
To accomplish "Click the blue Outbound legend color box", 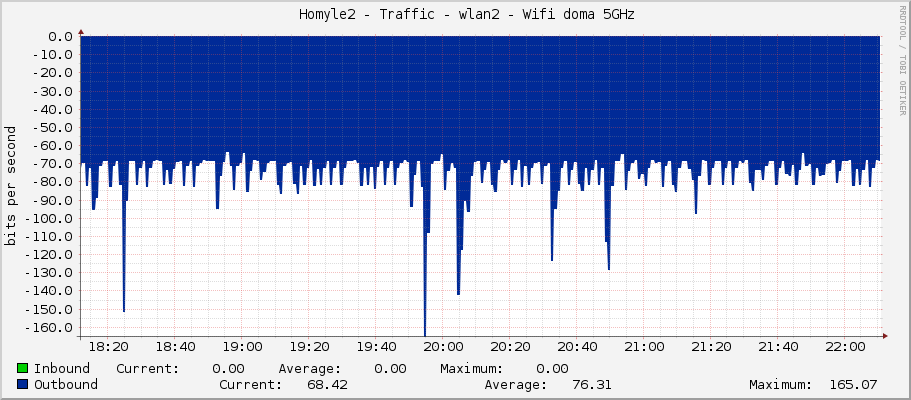I will point(23,384).
